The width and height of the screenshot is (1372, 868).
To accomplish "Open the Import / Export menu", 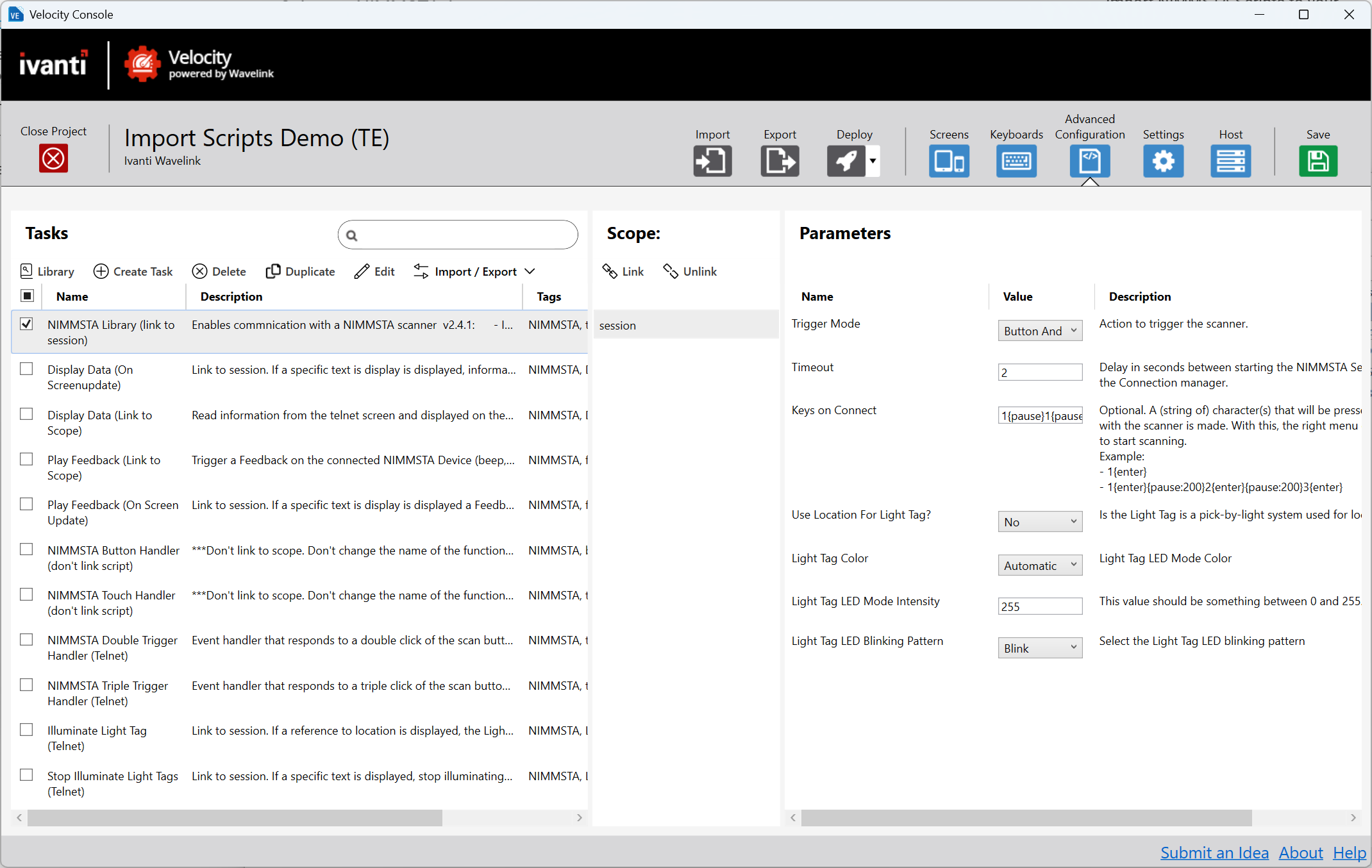I will click(474, 271).
